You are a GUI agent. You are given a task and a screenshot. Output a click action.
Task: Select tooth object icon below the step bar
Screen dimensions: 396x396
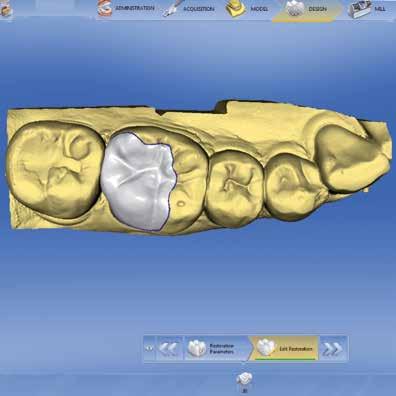pyautogui.click(x=244, y=379)
